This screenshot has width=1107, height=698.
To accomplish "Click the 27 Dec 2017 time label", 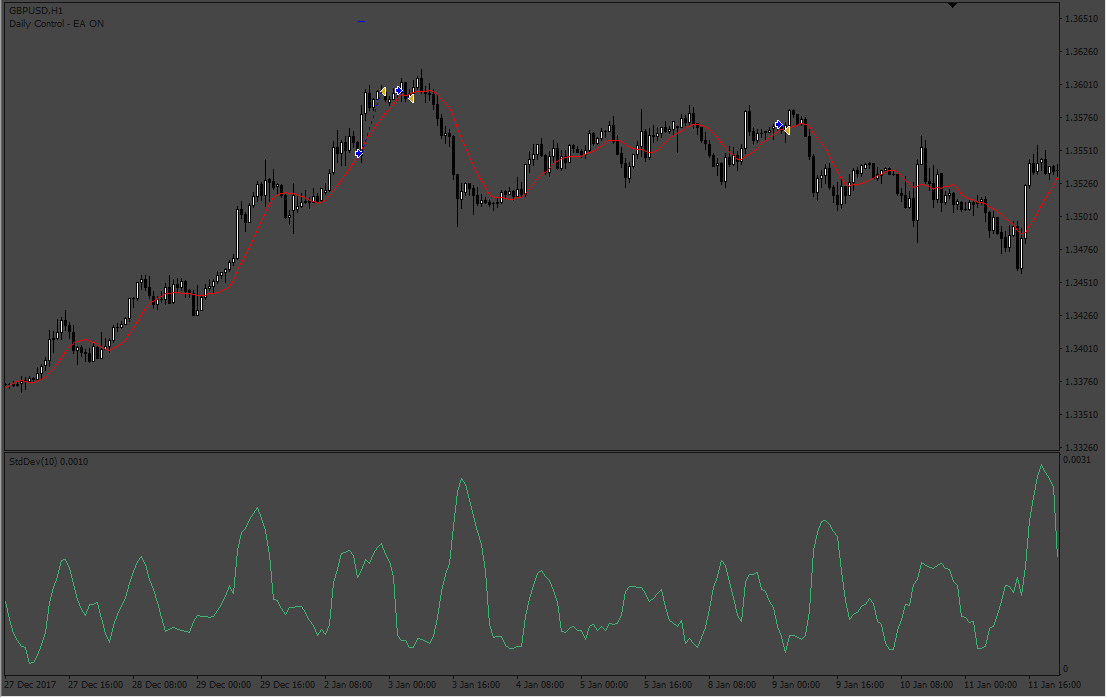I will tap(30, 685).
